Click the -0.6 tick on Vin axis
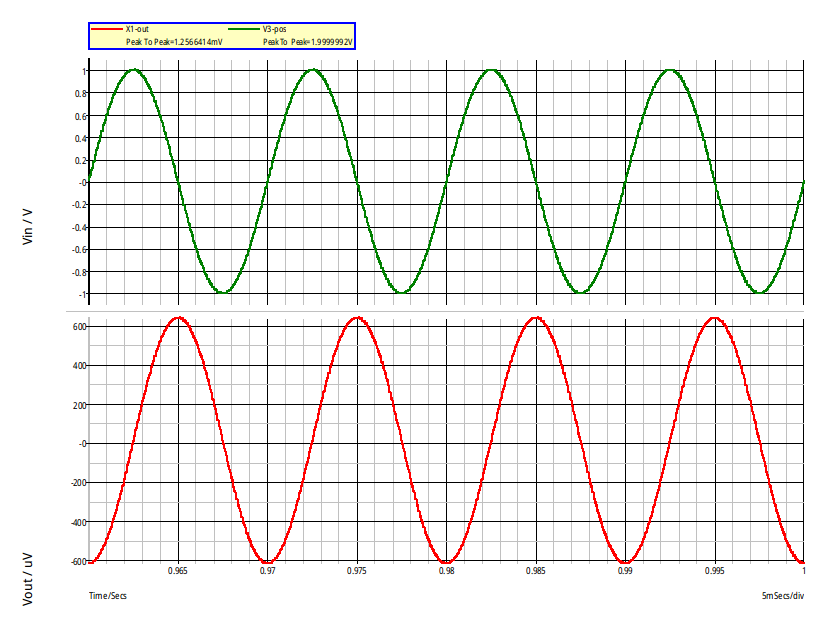Image resolution: width=840 pixels, height=630 pixels. pos(79,250)
